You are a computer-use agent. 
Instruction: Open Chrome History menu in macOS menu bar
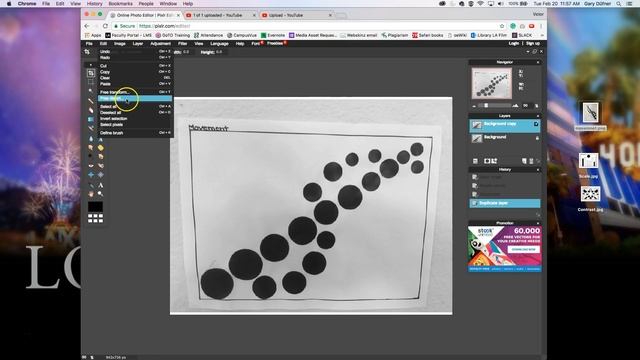click(x=94, y=4)
